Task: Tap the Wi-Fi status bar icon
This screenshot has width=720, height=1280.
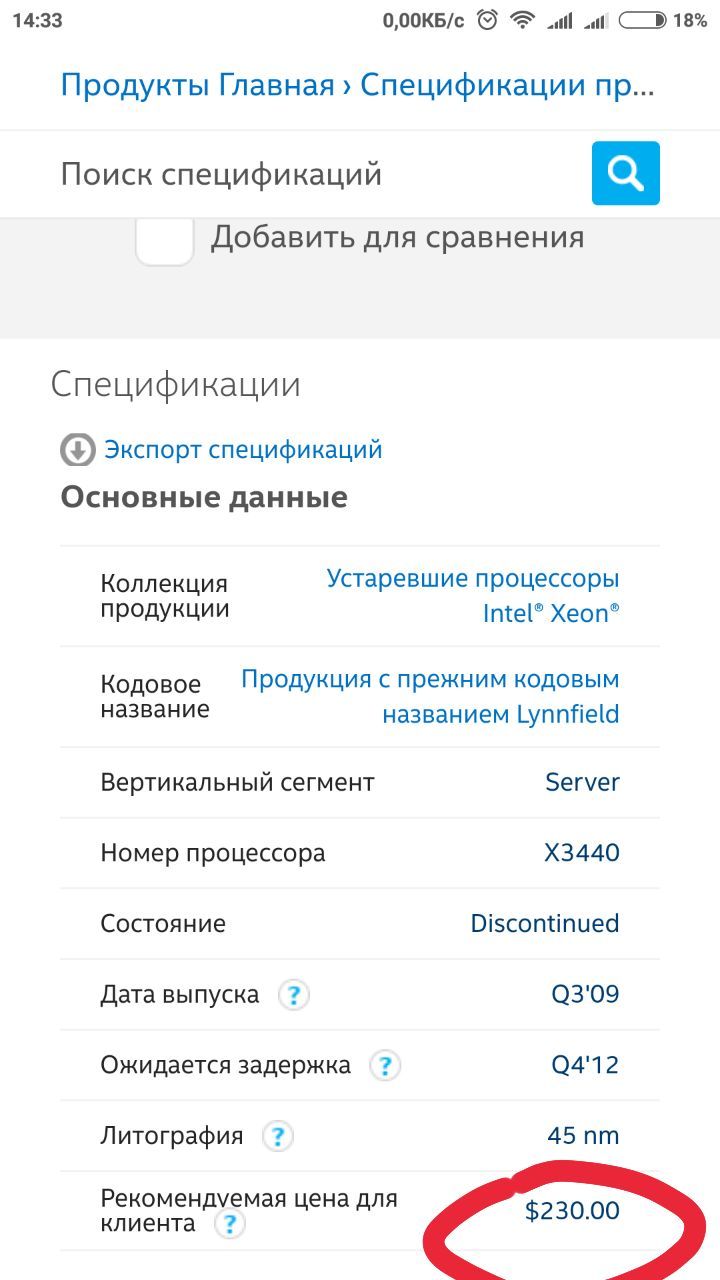Action: (521, 20)
